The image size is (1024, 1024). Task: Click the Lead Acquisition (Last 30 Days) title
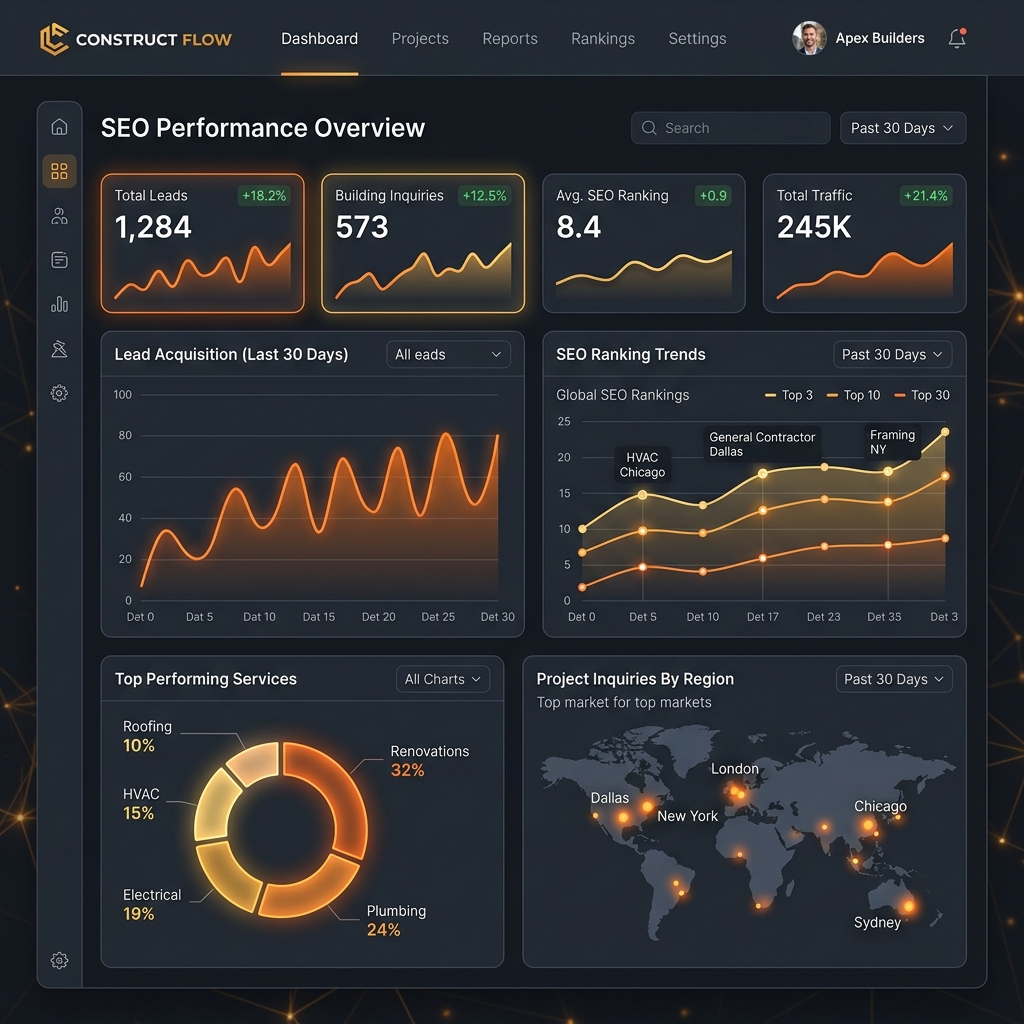pos(231,355)
